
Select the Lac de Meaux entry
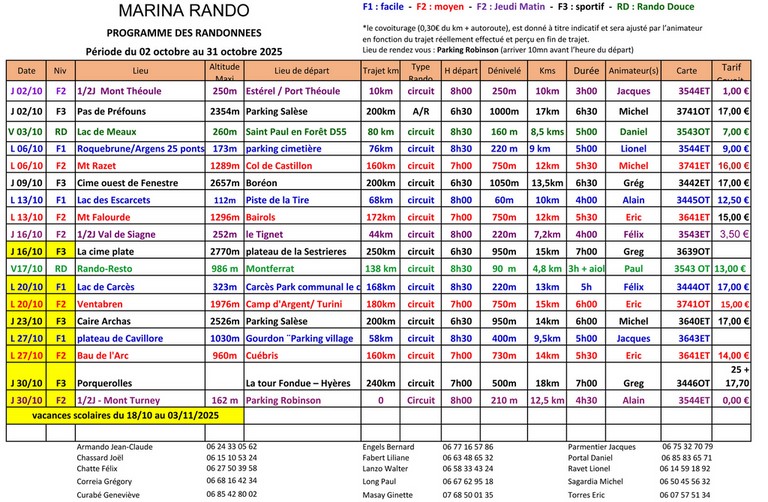pyautogui.click(x=106, y=131)
